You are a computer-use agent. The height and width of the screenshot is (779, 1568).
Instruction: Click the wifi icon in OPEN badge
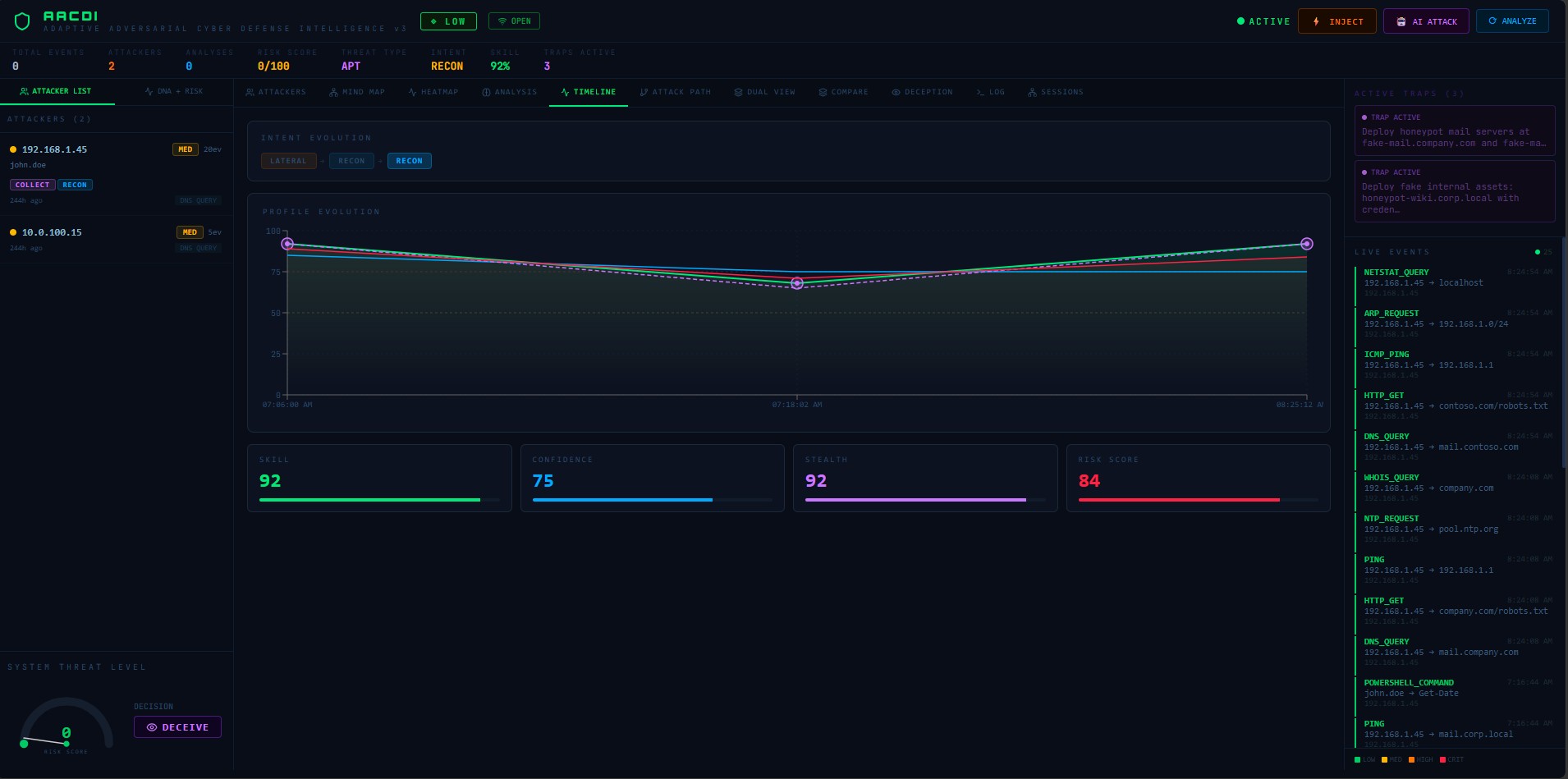pyautogui.click(x=502, y=21)
